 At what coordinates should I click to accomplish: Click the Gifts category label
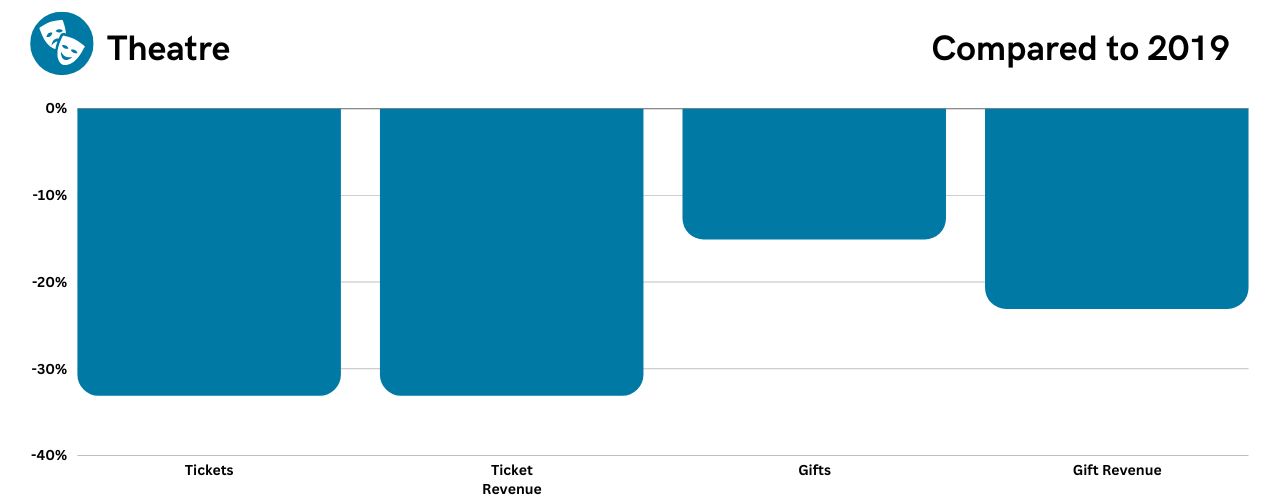pos(814,470)
